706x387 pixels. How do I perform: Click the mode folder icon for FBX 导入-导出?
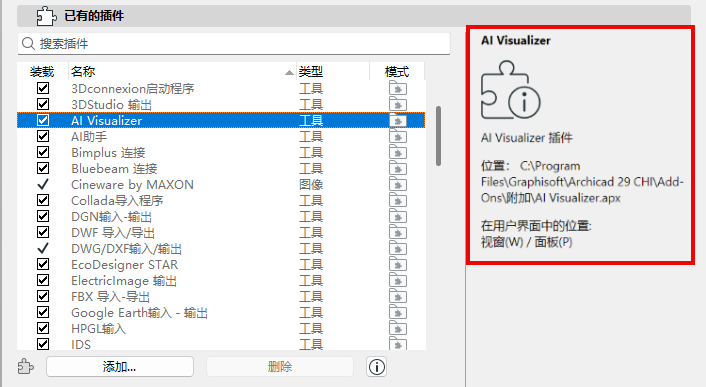398,297
